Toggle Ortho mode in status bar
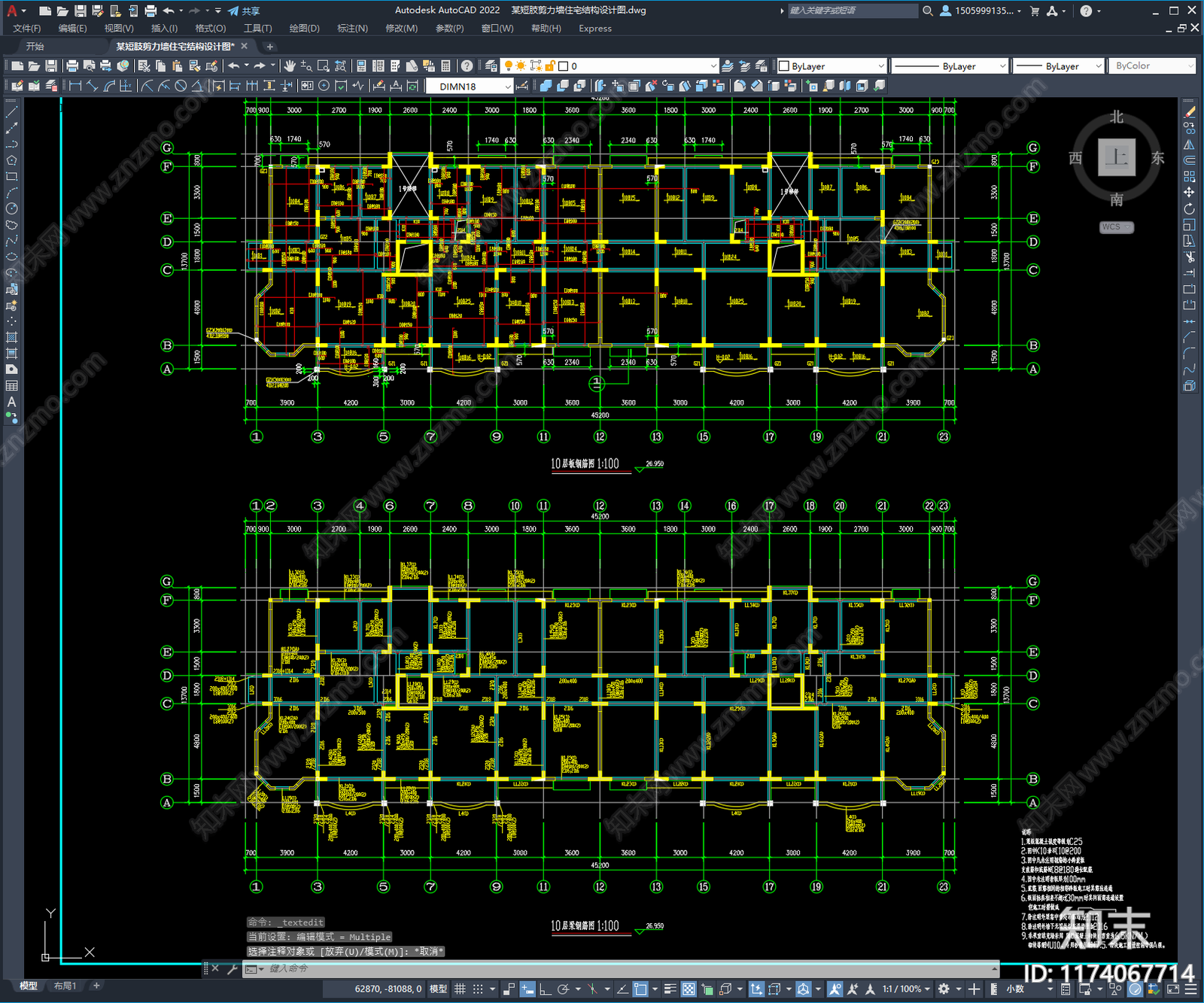 (545, 989)
